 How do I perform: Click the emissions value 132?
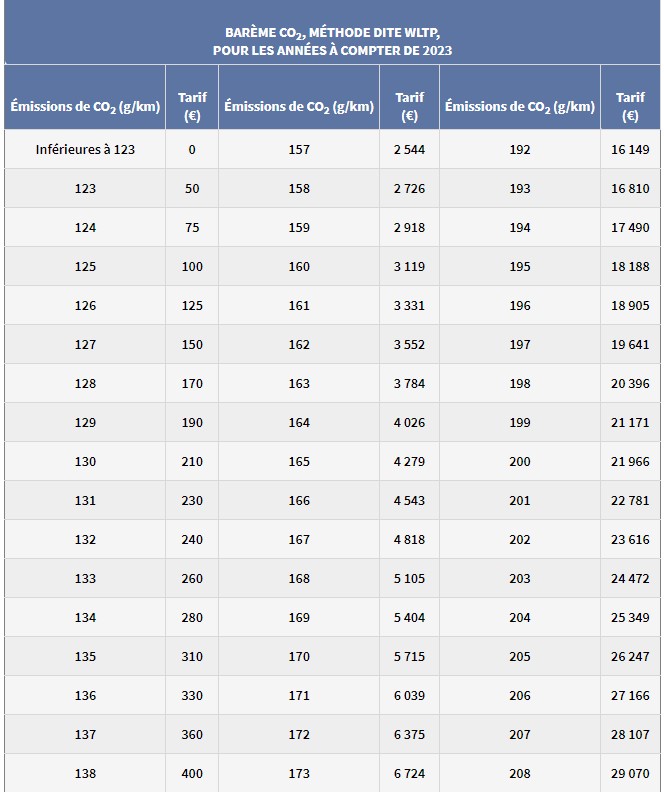point(85,539)
